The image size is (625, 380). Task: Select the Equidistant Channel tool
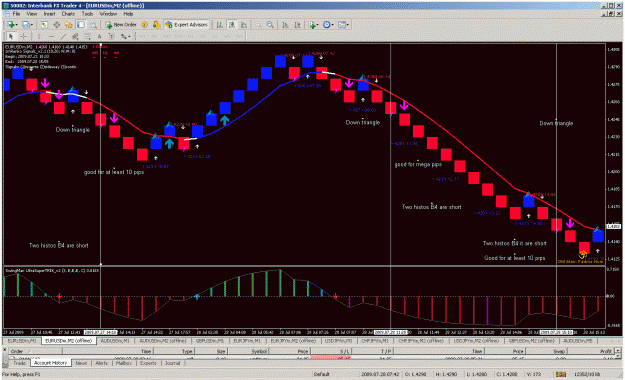click(x=75, y=37)
